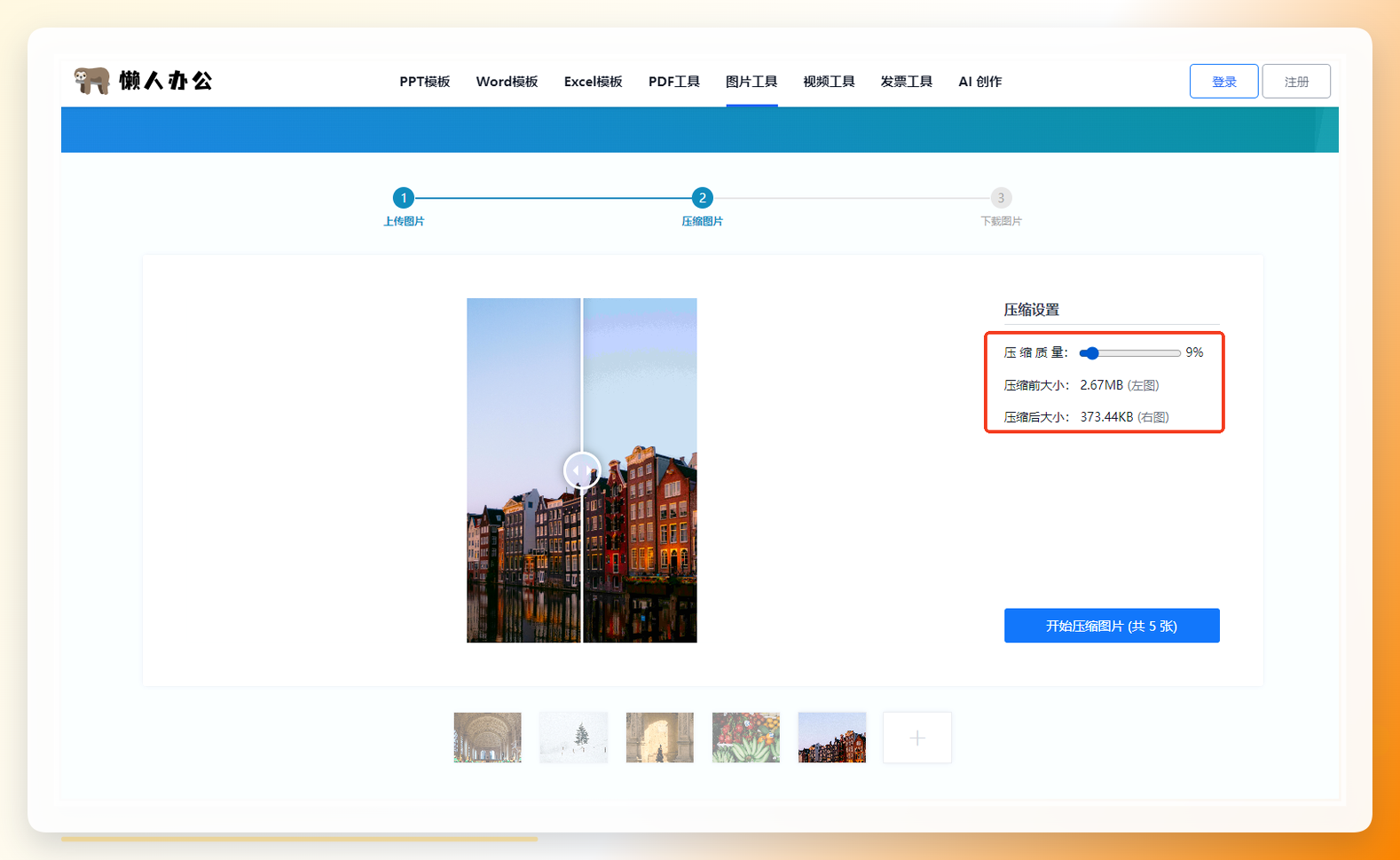The width and height of the screenshot is (1400, 860).
Task: Click the 373.44KB compressed size text
Action: pyautogui.click(x=1106, y=417)
